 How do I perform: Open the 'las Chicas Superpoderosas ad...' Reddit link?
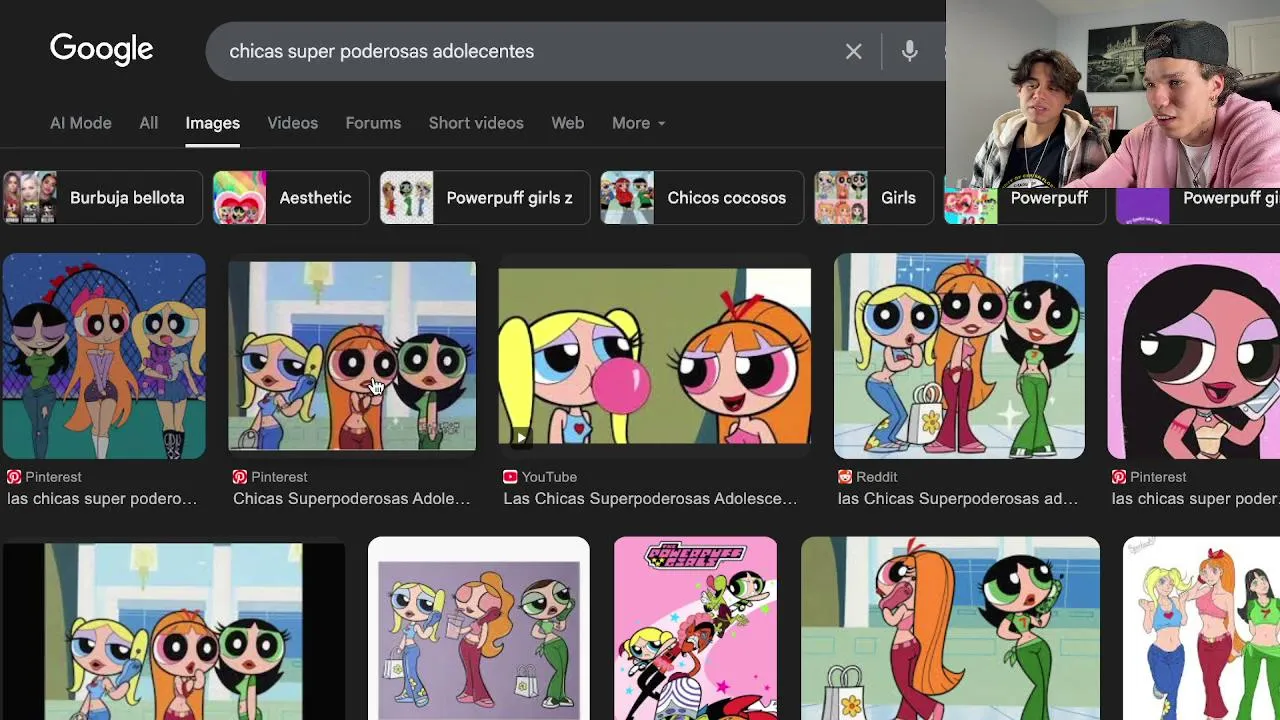[958, 499]
